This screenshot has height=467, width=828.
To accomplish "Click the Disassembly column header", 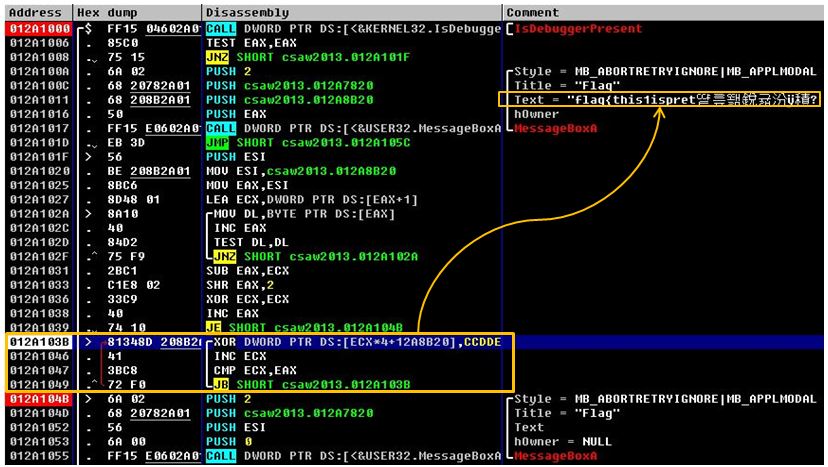I will [x=246, y=12].
